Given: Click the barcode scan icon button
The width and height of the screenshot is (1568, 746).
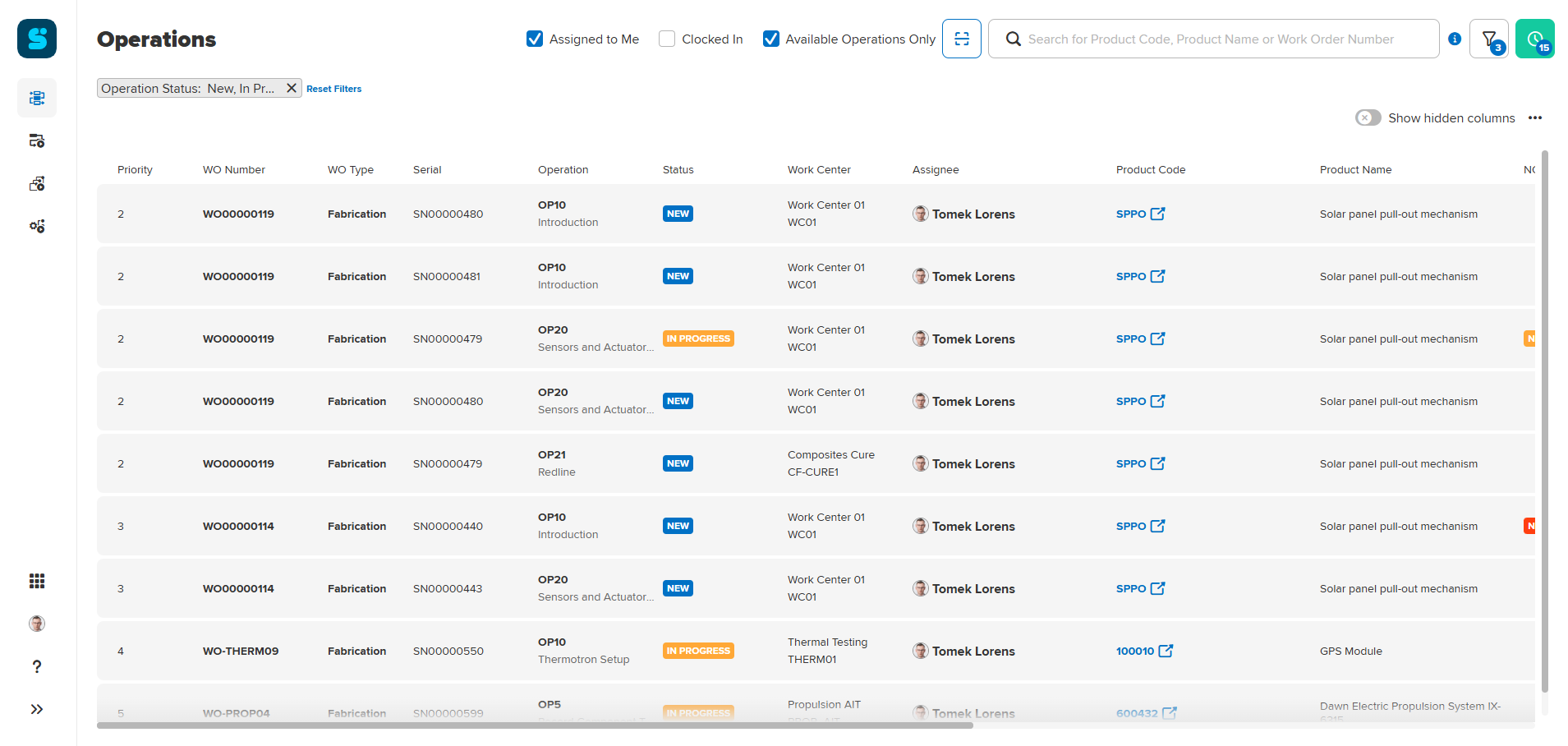Looking at the screenshot, I should [x=961, y=39].
